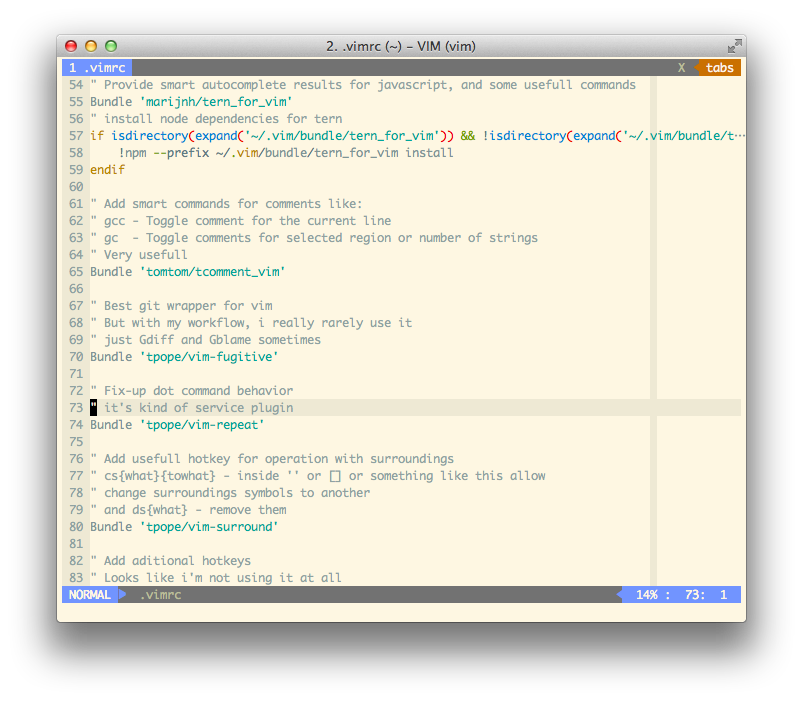Click the 73: line number in status line

coord(694,594)
